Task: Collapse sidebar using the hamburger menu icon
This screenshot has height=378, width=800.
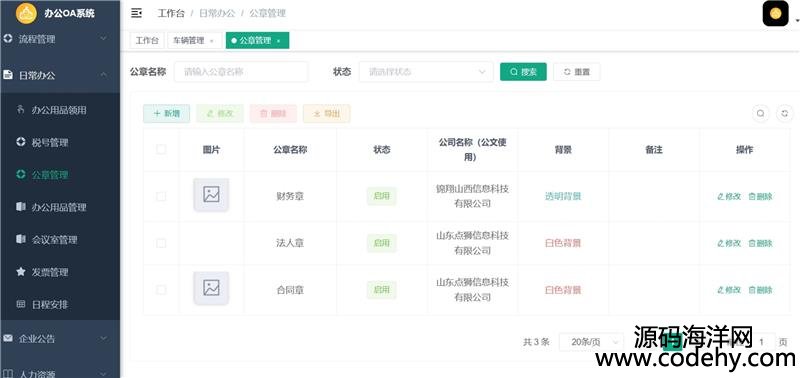Action: coord(136,13)
